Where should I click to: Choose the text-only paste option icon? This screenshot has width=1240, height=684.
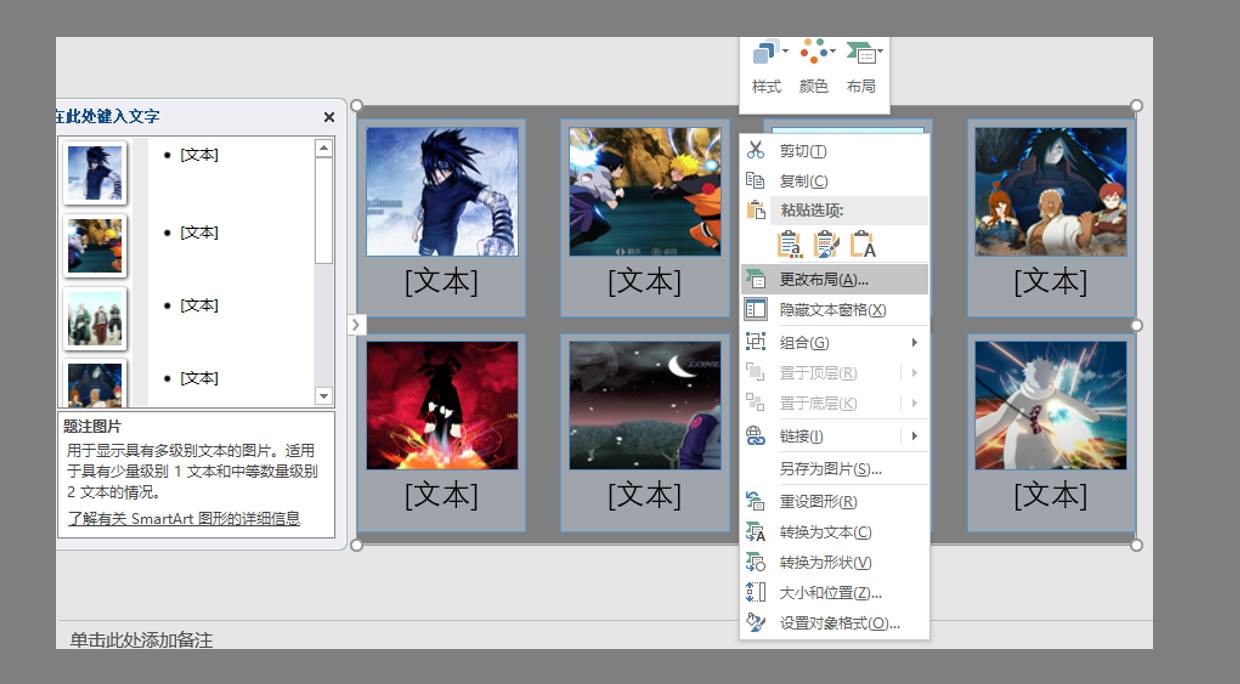[862, 243]
